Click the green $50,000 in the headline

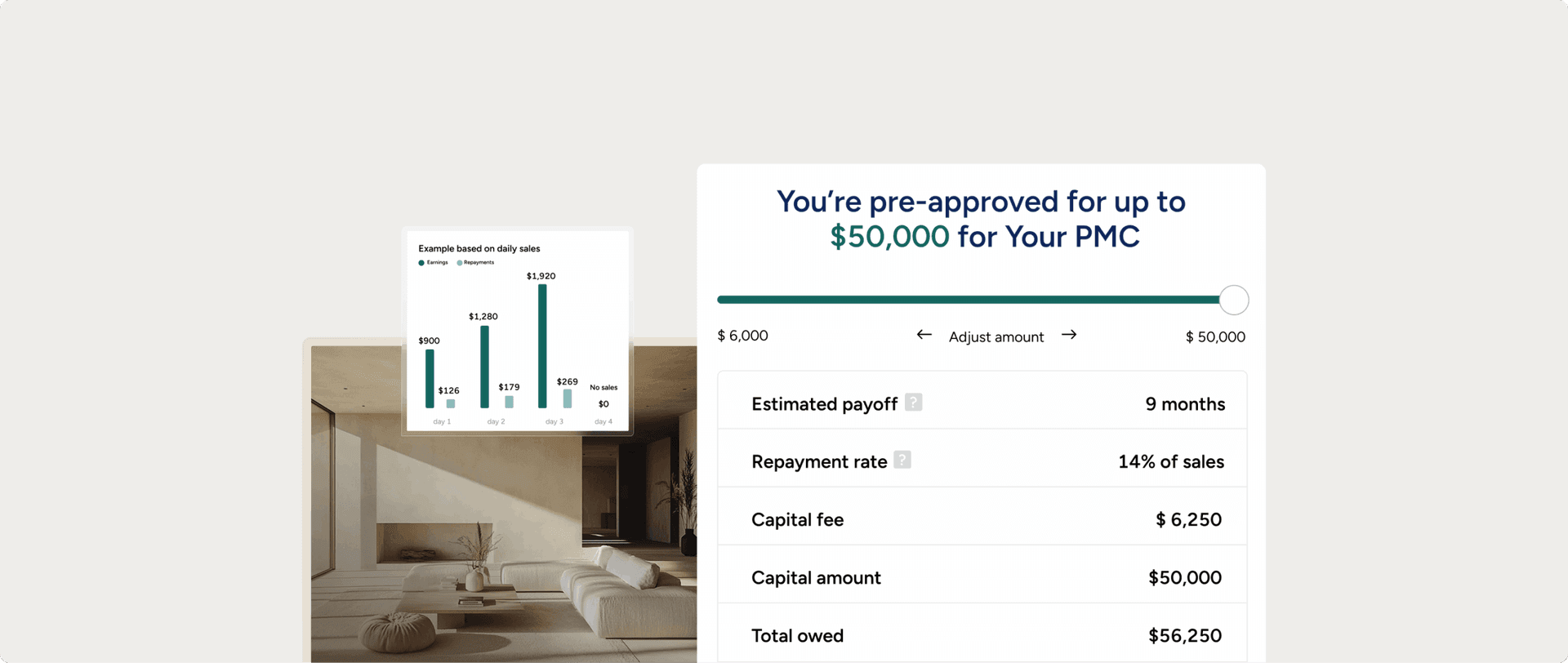click(x=889, y=237)
